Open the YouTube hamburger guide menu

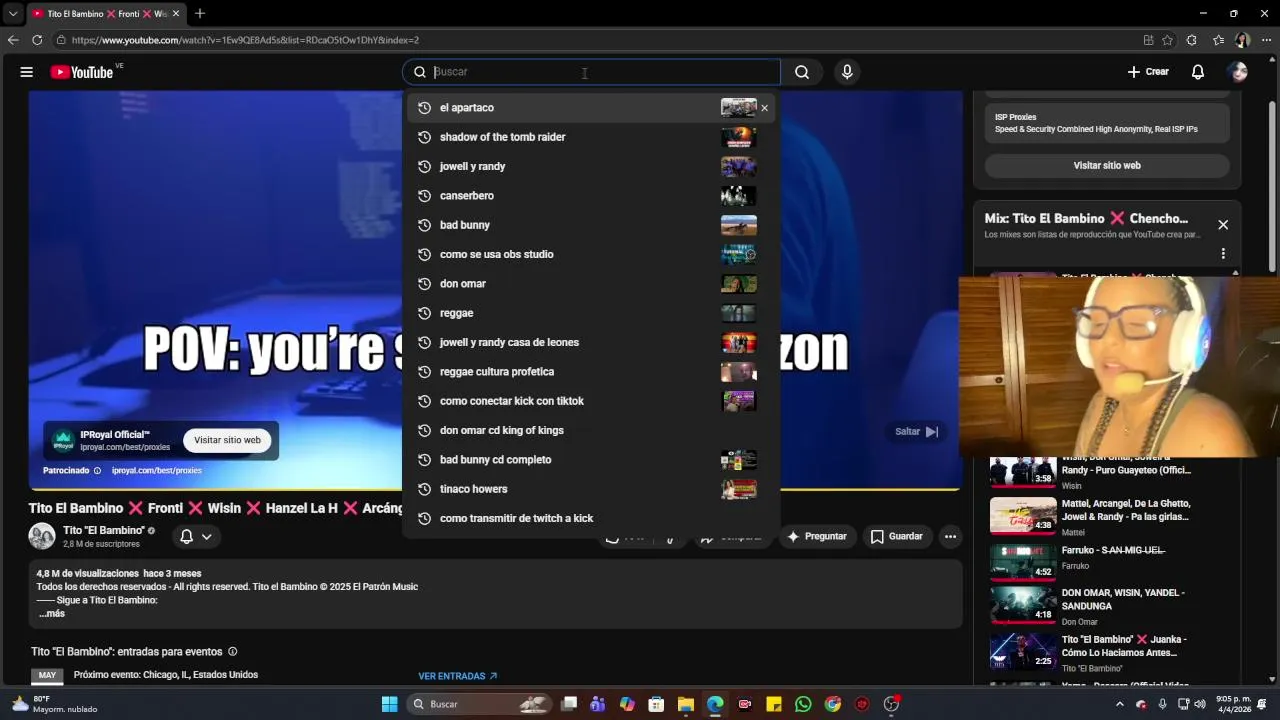point(27,72)
